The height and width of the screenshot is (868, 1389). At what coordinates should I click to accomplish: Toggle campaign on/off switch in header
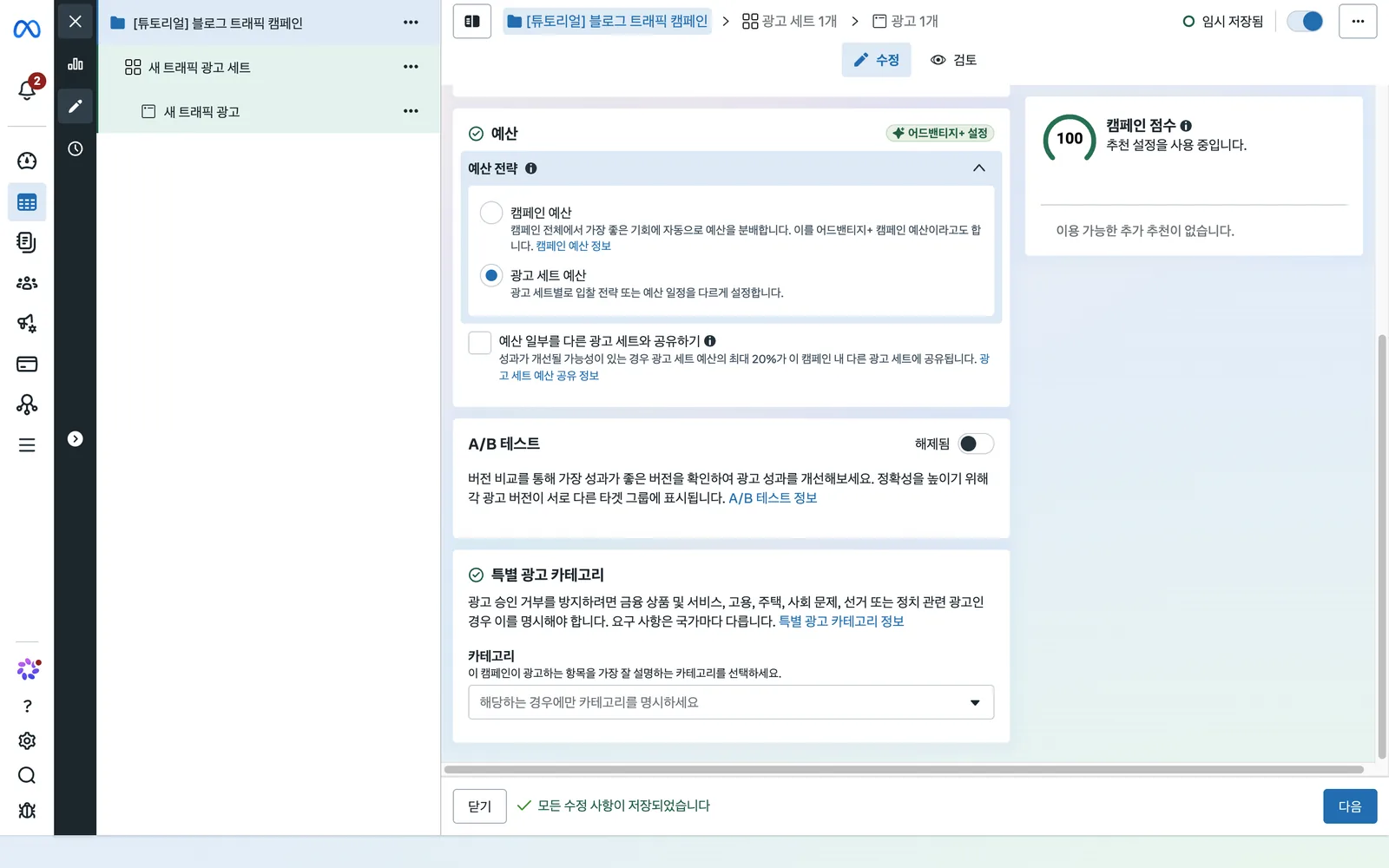pos(1305,21)
